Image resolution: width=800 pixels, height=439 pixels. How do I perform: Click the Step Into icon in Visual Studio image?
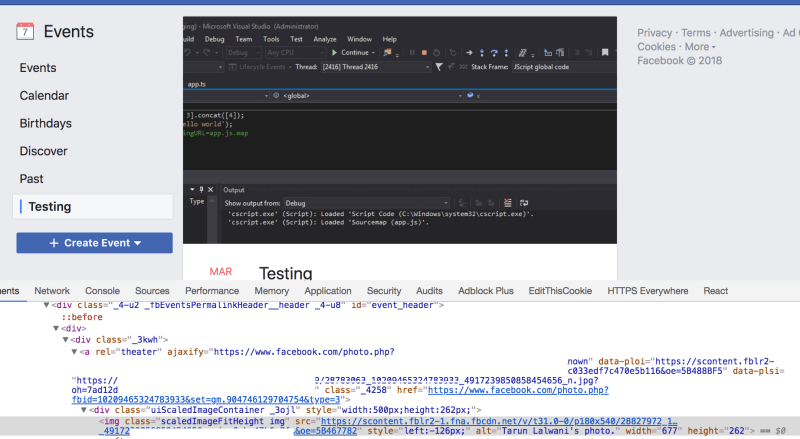tap(482, 53)
